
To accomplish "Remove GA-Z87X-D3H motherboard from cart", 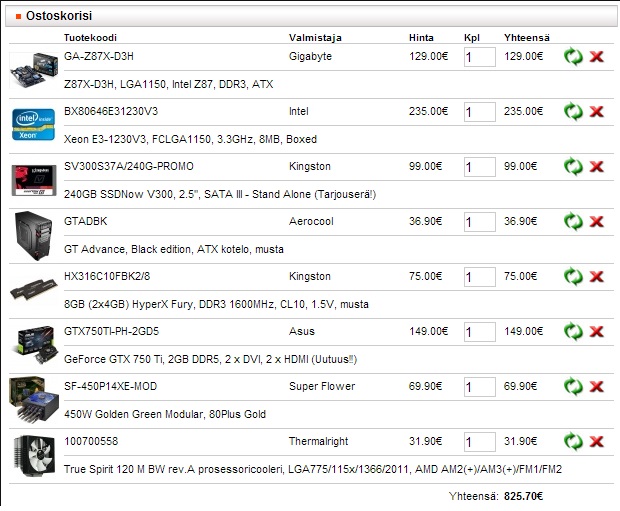I will [596, 57].
